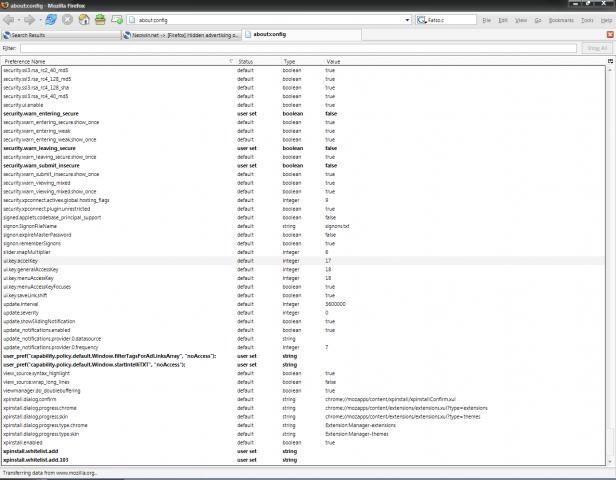Open the Forward history dropdown arrow
Viewport: 616px width, 480px height.
pos(40,20)
